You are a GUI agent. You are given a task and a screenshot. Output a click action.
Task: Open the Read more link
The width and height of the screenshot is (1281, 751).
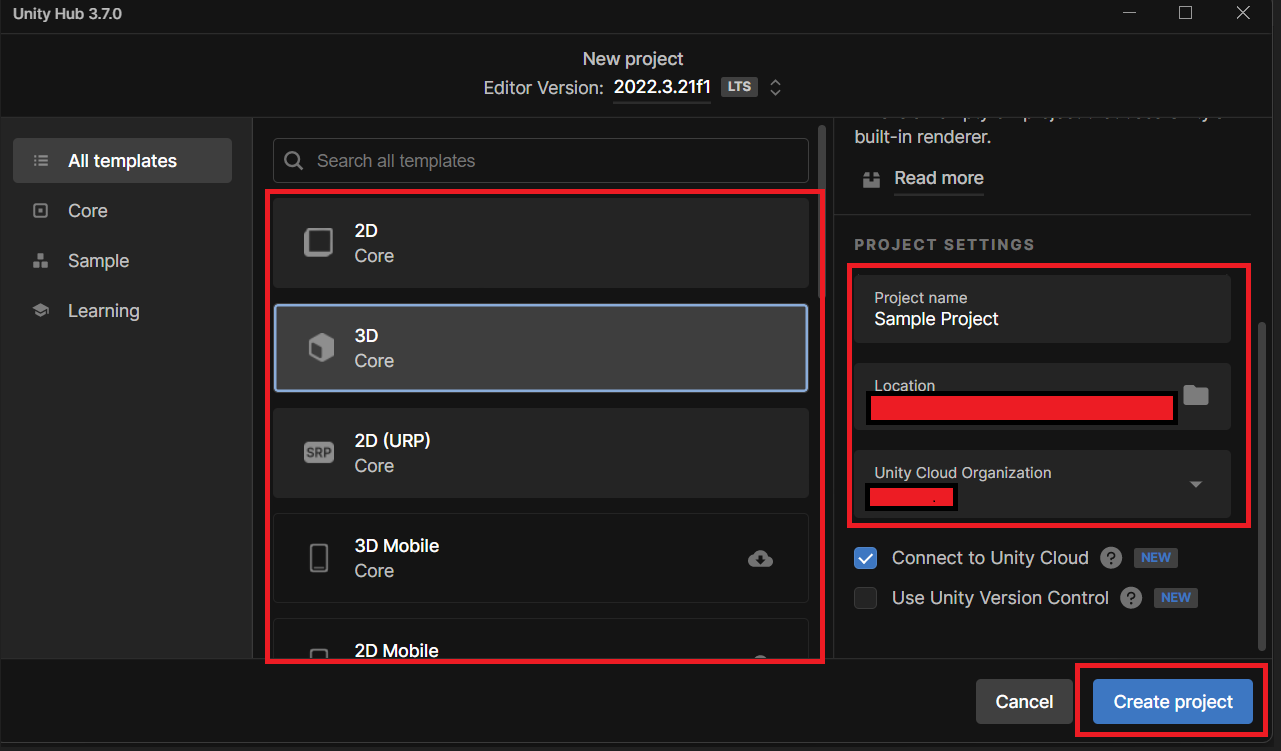click(938, 178)
